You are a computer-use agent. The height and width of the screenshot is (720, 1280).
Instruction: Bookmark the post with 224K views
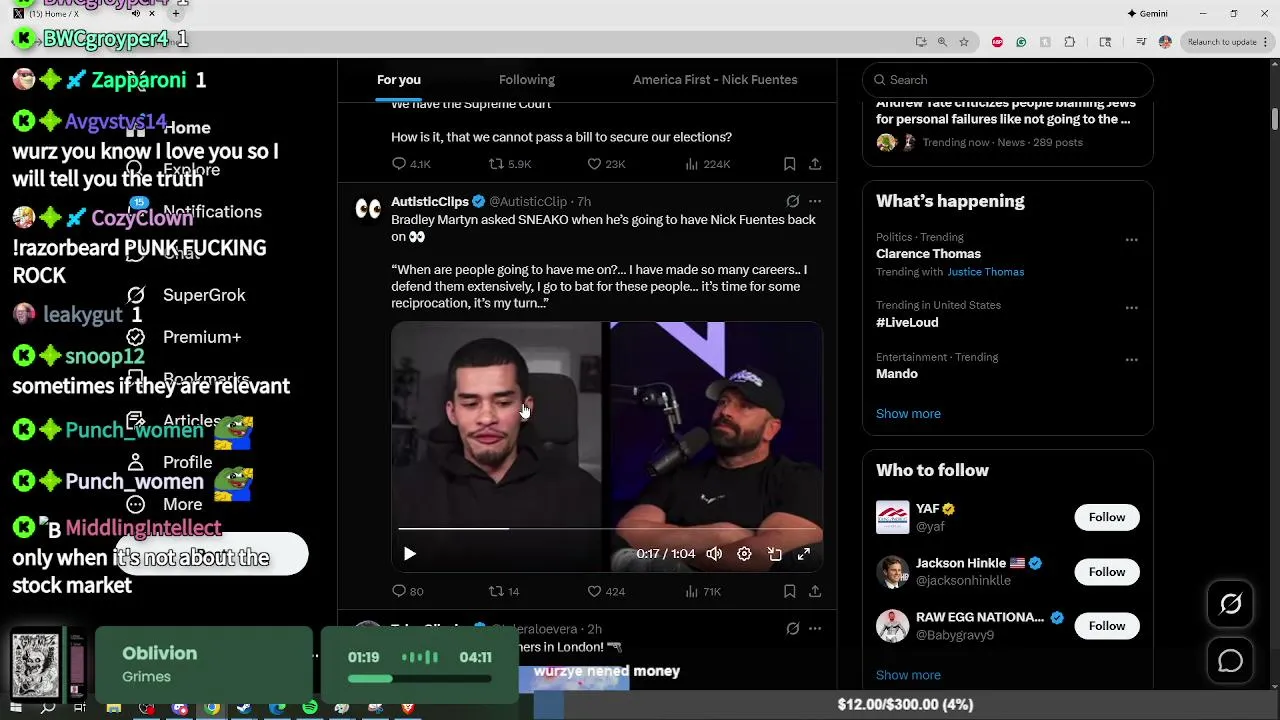789,164
